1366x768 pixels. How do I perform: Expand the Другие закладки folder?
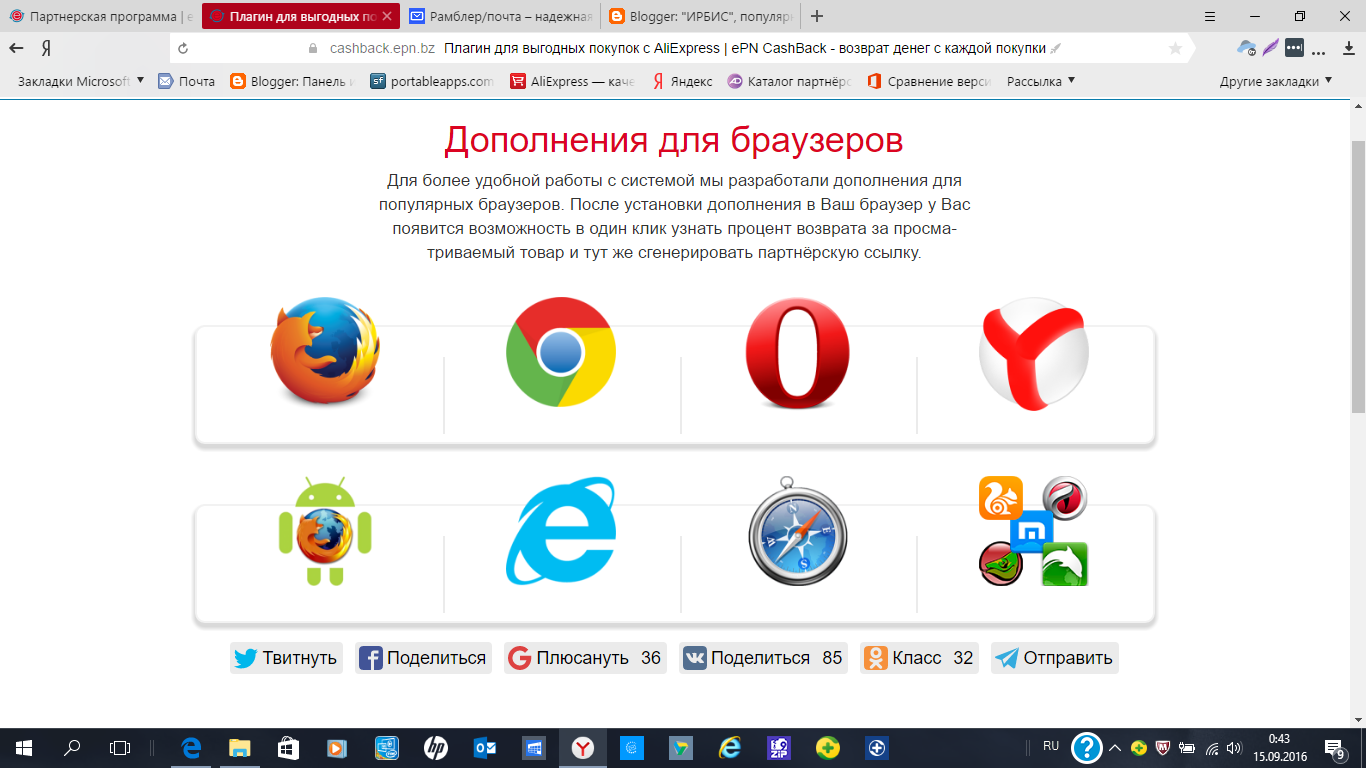click(x=1276, y=82)
